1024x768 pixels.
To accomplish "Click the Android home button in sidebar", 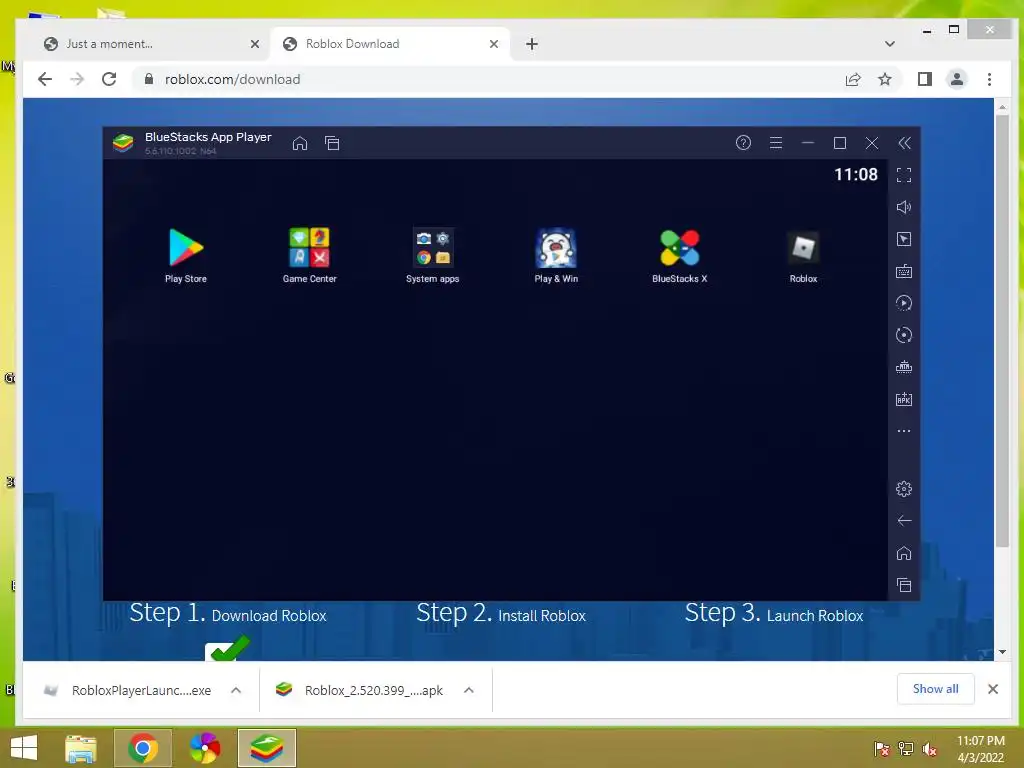I will pyautogui.click(x=904, y=553).
